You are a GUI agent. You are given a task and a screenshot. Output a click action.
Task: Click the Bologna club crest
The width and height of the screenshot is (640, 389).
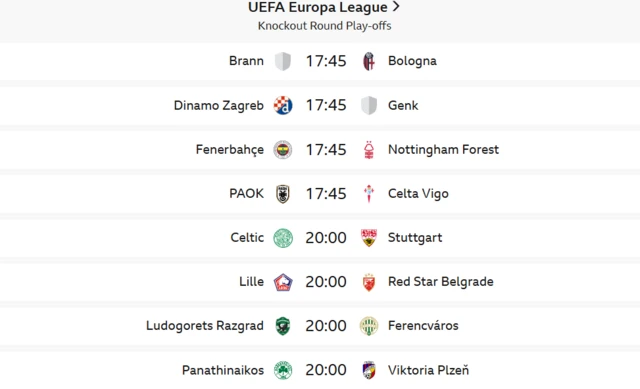pyautogui.click(x=369, y=61)
